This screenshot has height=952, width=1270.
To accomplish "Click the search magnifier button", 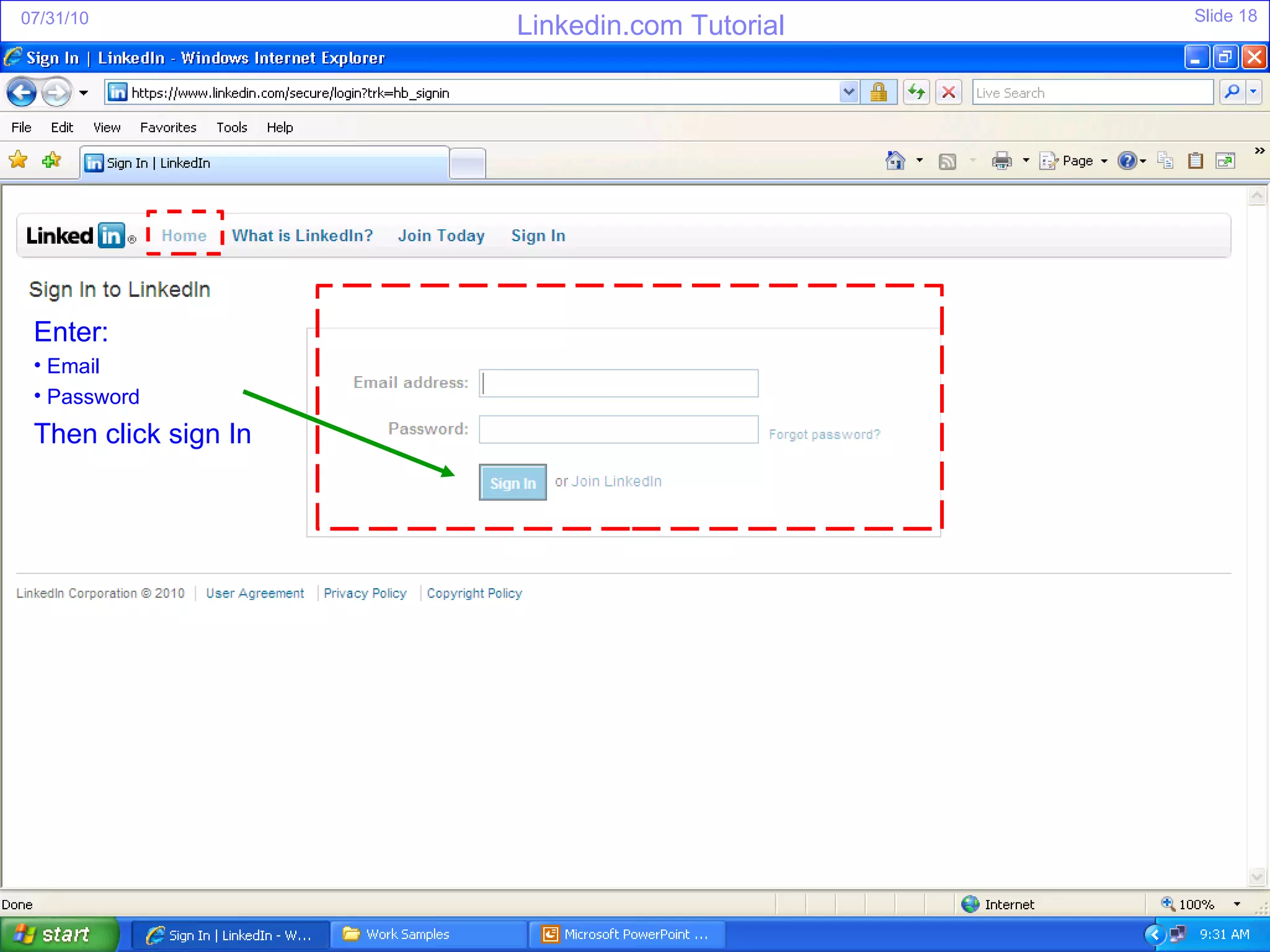I will [x=1232, y=92].
